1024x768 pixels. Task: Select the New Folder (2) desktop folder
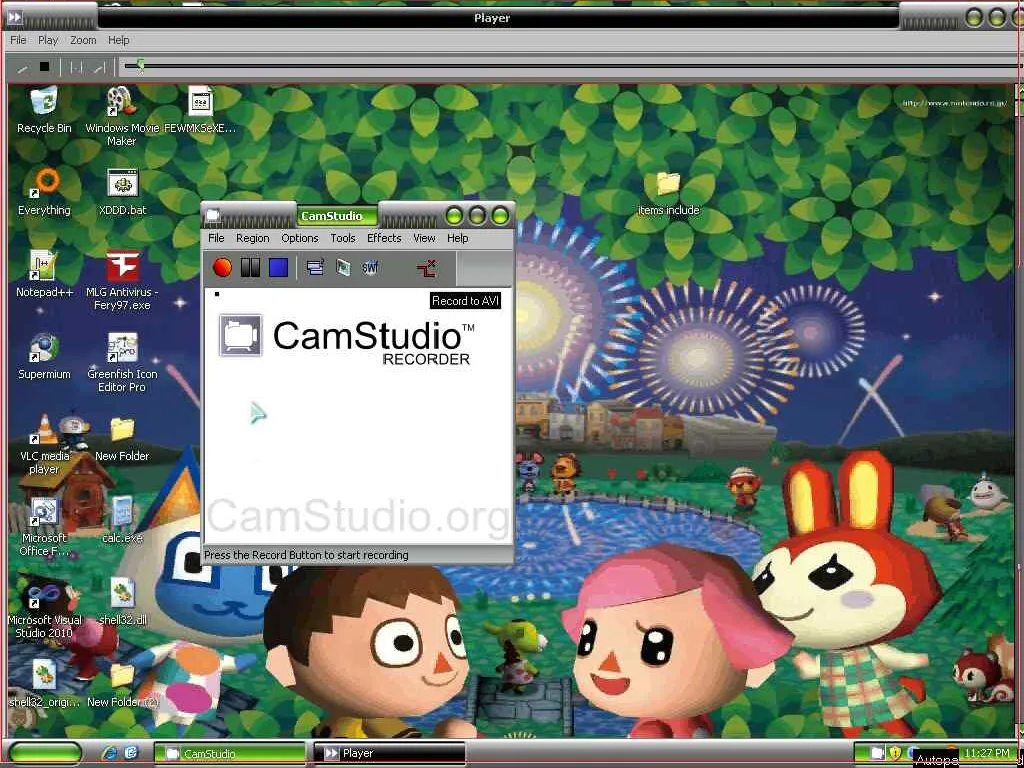[122, 684]
